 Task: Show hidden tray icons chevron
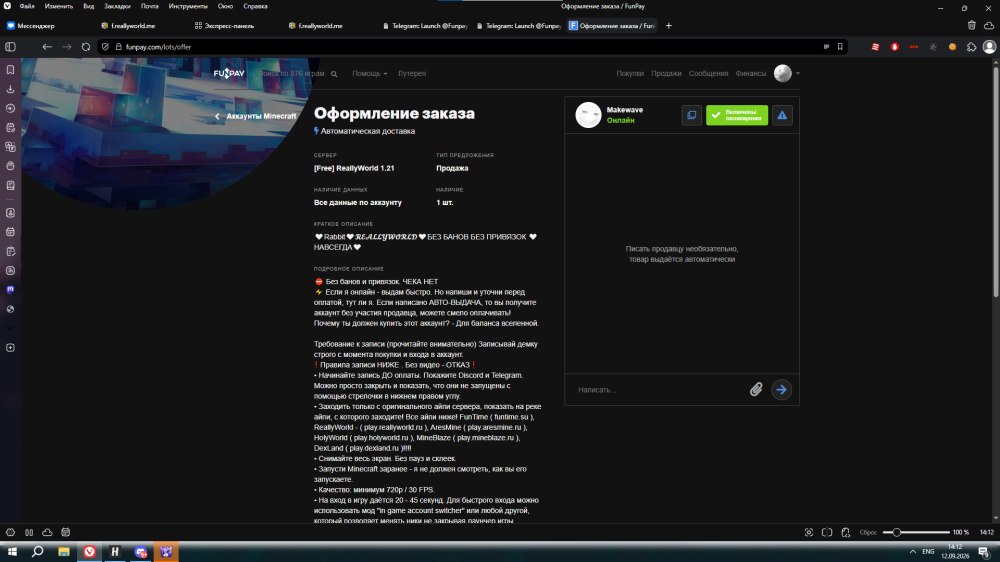click(x=913, y=552)
